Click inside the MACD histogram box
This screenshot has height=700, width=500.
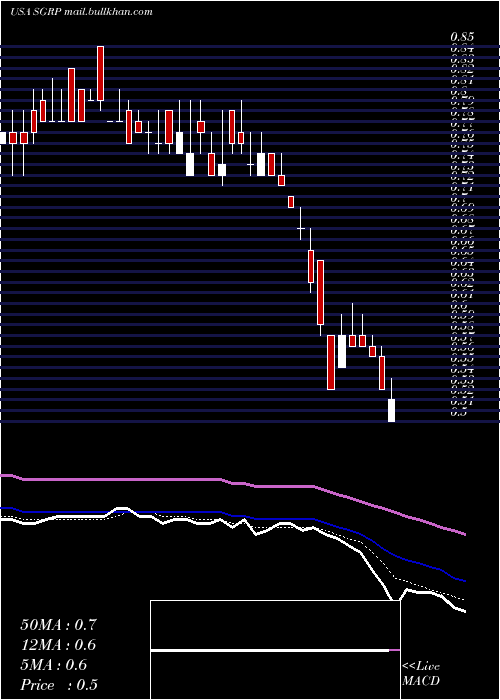[x=275, y=650]
